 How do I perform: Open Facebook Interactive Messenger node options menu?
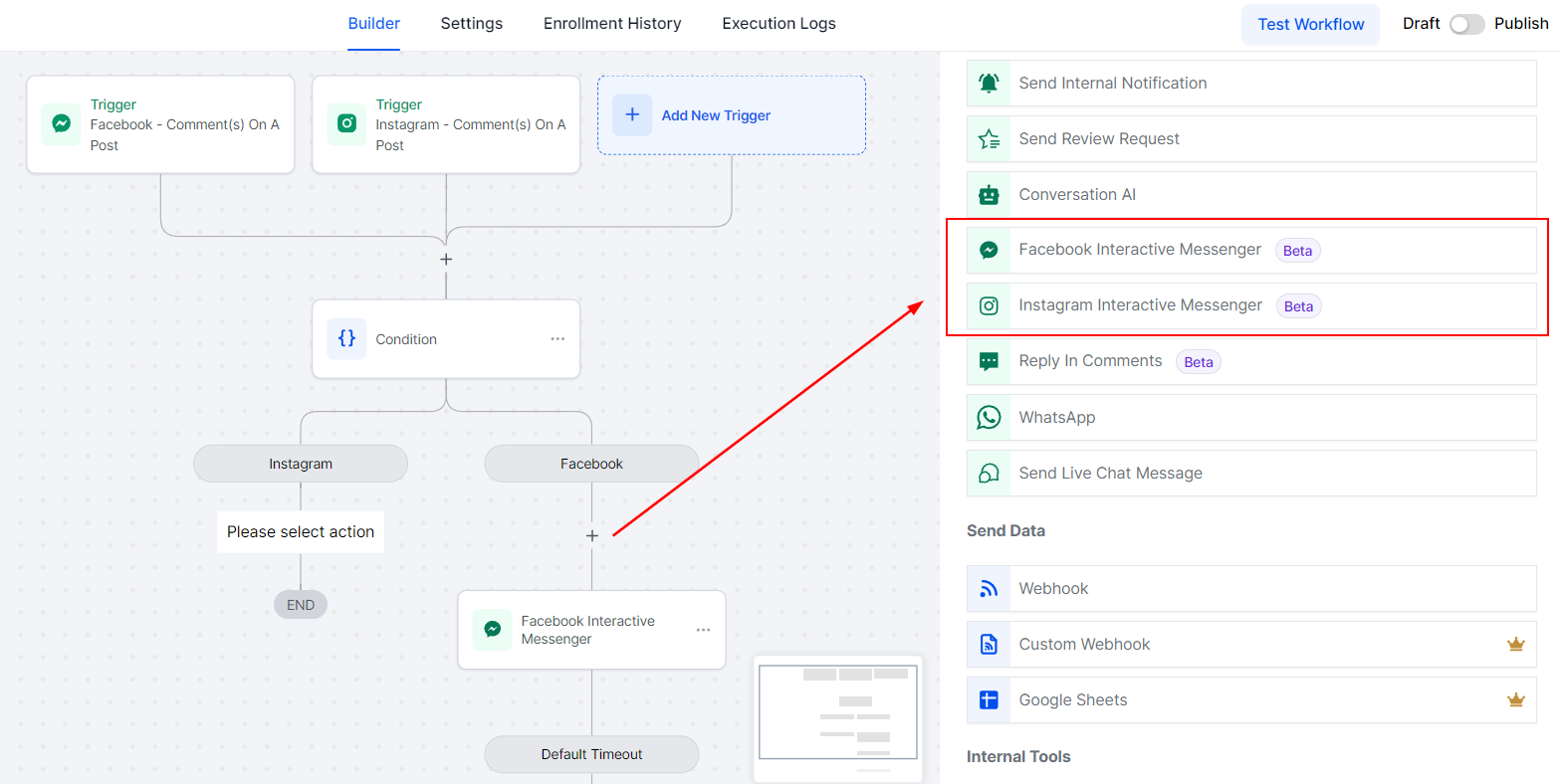703,630
